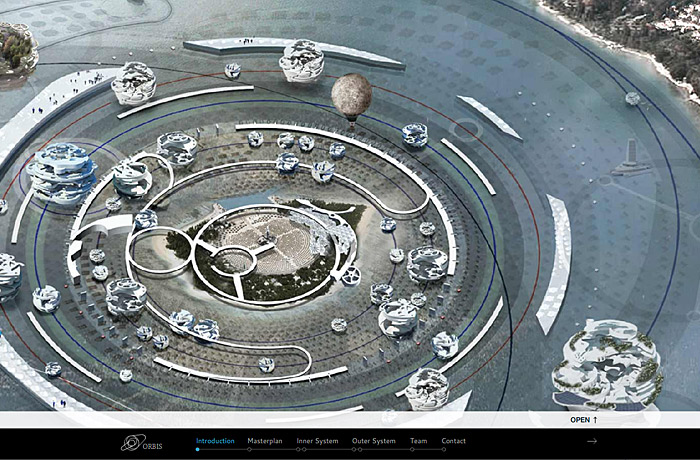The height and width of the screenshot is (460, 700).
Task: Click the Orbis logo icon
Action: 133,442
